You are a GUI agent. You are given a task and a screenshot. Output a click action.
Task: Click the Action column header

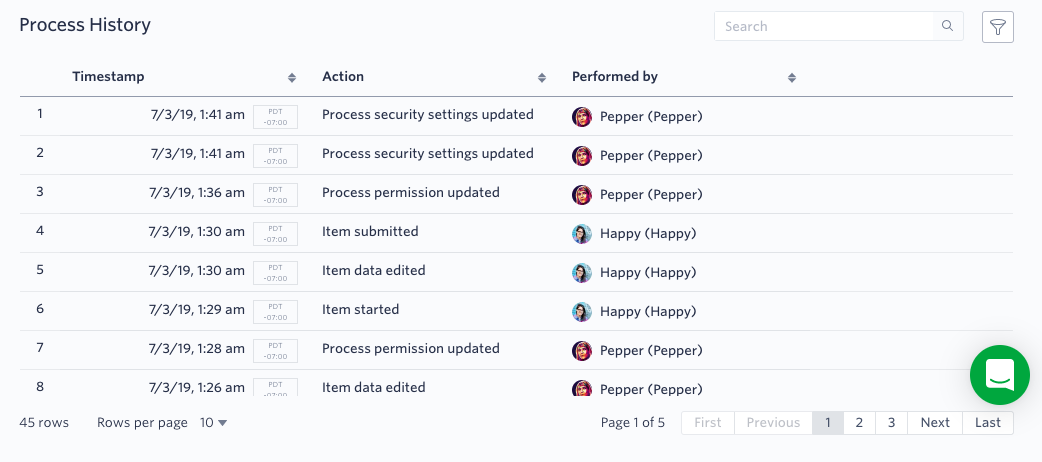(343, 76)
